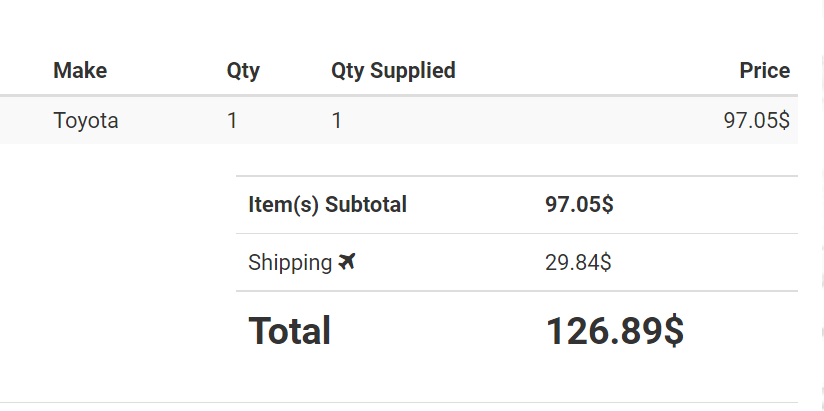Click the shipping cost 29.84$
Screen dimensions: 824x411
(578, 262)
